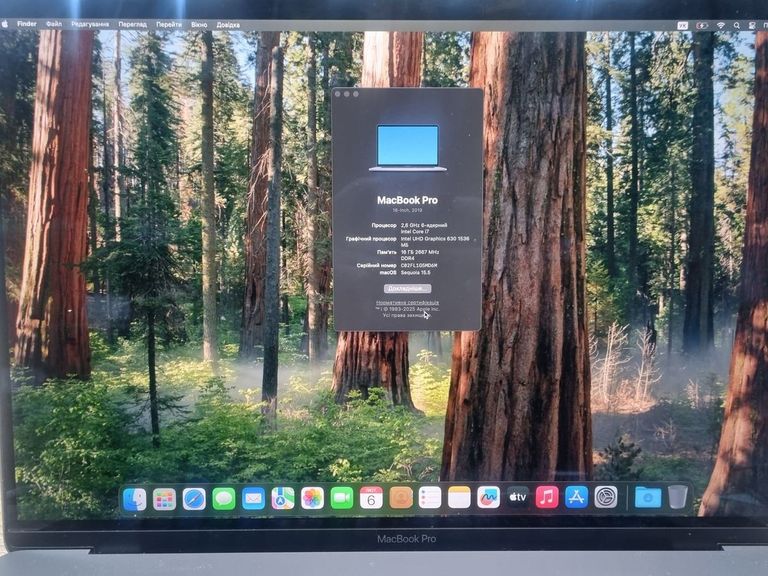Click the Докладніше button

[x=408, y=288]
